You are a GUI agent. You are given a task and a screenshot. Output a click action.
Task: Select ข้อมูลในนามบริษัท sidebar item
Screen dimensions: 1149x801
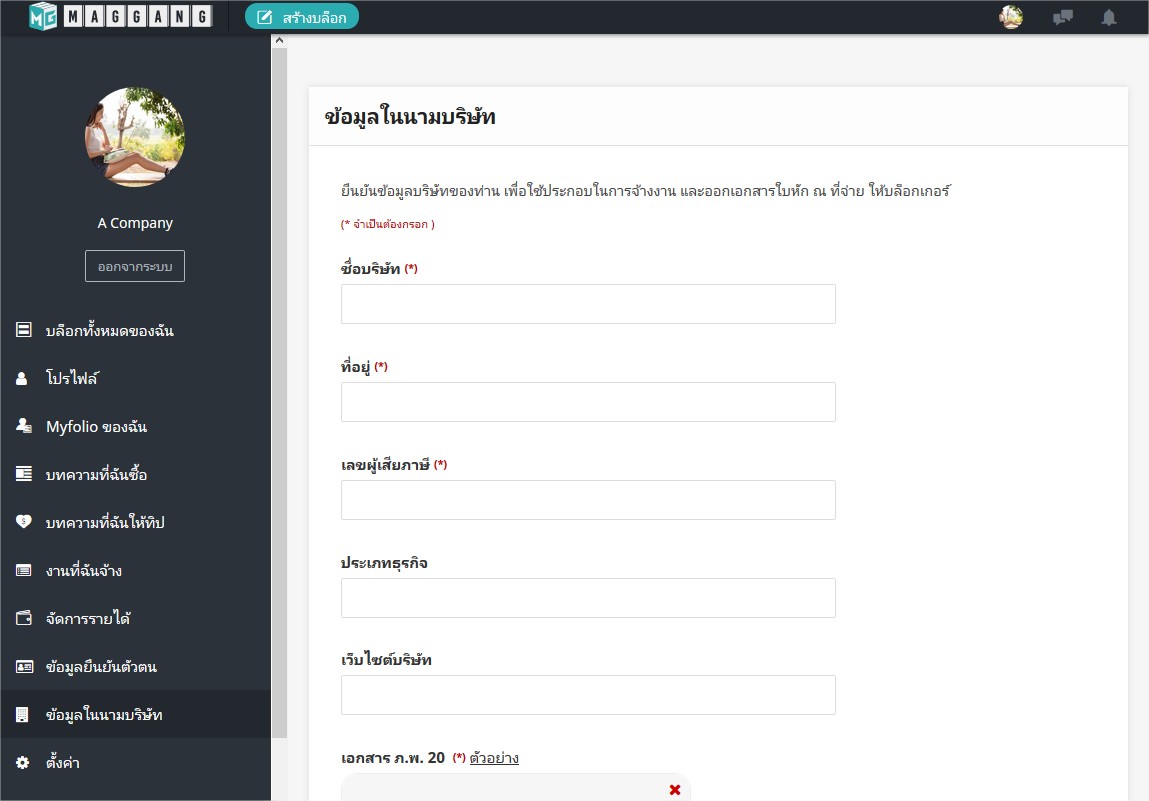coord(136,715)
